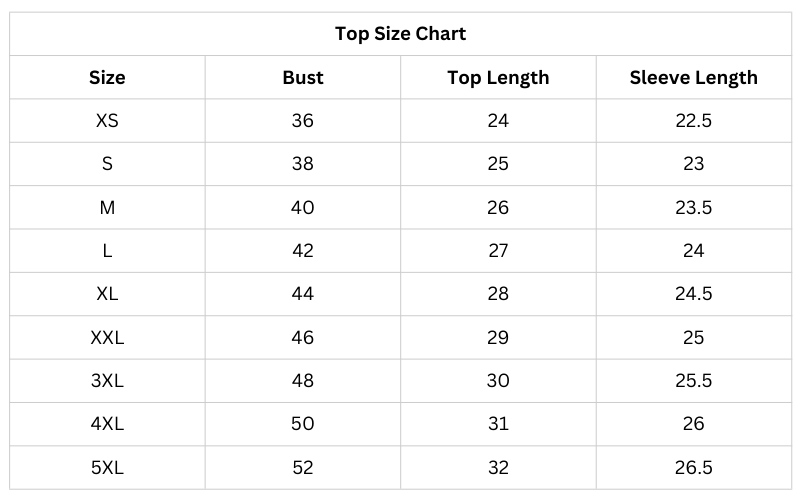The image size is (800, 500).
Task: Click the Sleeve Length column header
Action: click(693, 77)
